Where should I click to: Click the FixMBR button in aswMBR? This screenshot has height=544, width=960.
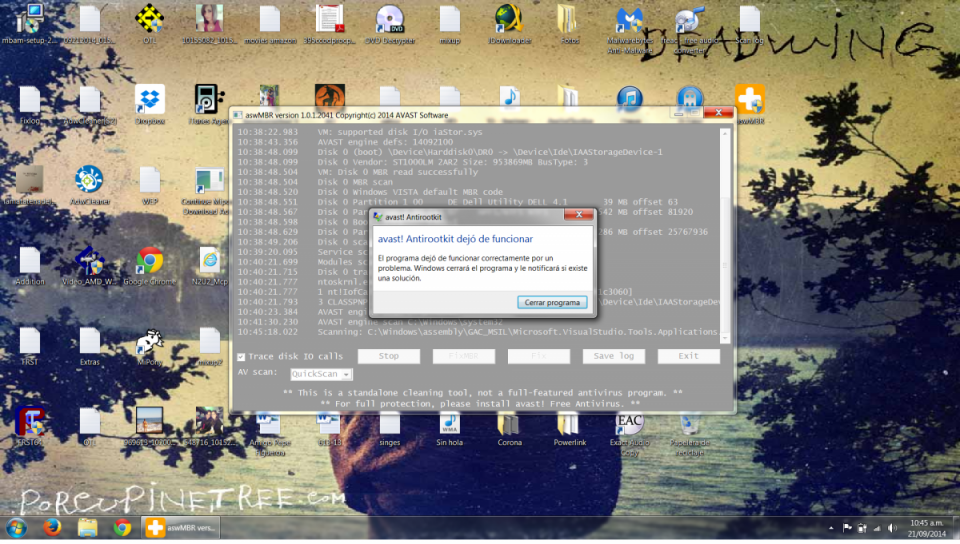[x=463, y=356]
